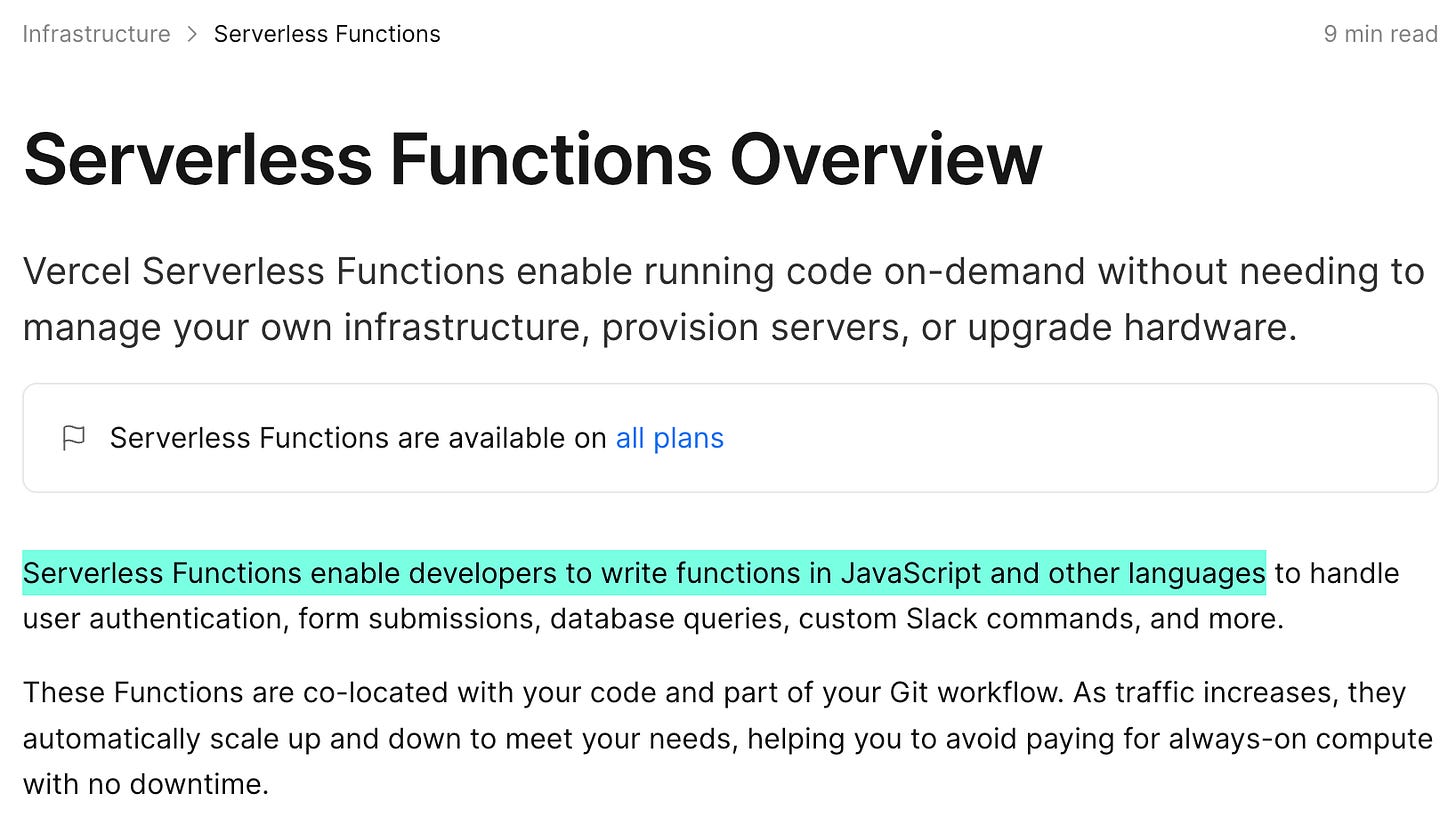Click the highlighted sentence about JavaScript functions
1456x826 pixels.
click(644, 573)
